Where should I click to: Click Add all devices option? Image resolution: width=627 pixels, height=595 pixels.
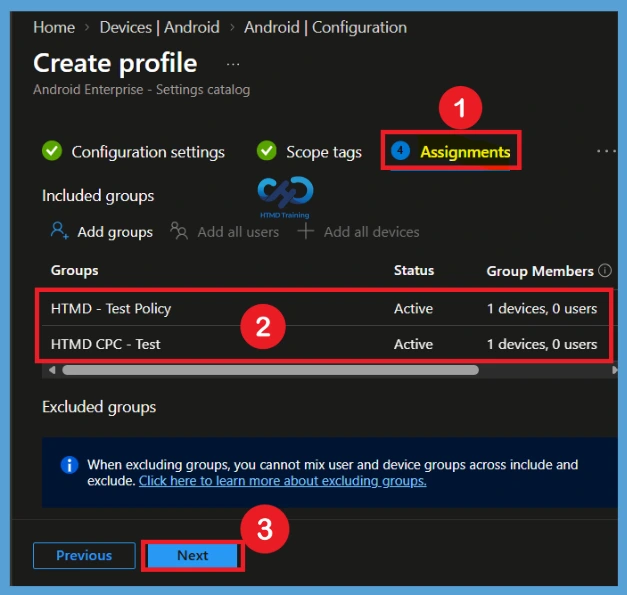click(x=359, y=232)
